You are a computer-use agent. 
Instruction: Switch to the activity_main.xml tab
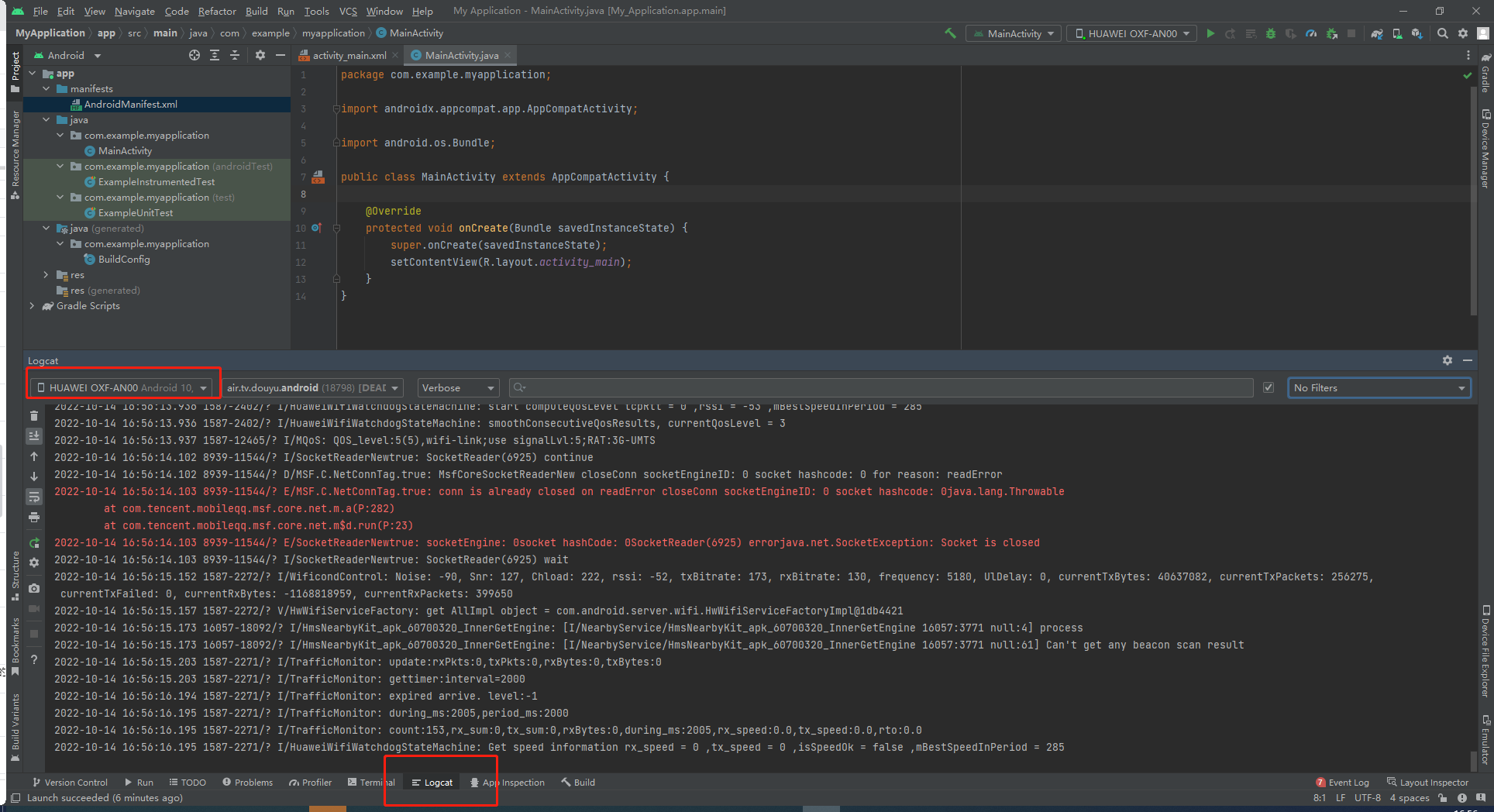point(348,55)
